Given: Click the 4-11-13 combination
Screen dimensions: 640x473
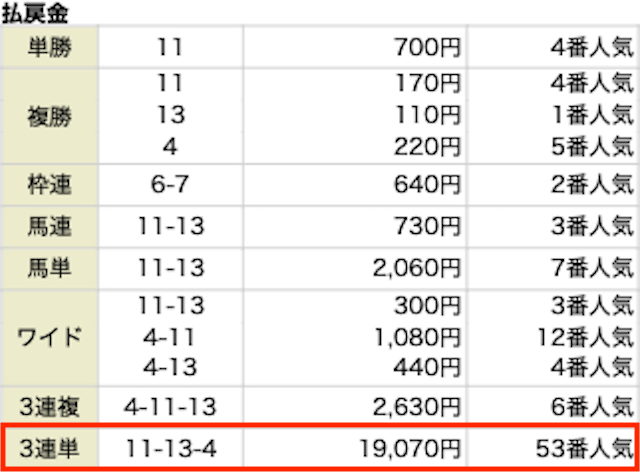Looking at the screenshot, I should click(170, 407).
